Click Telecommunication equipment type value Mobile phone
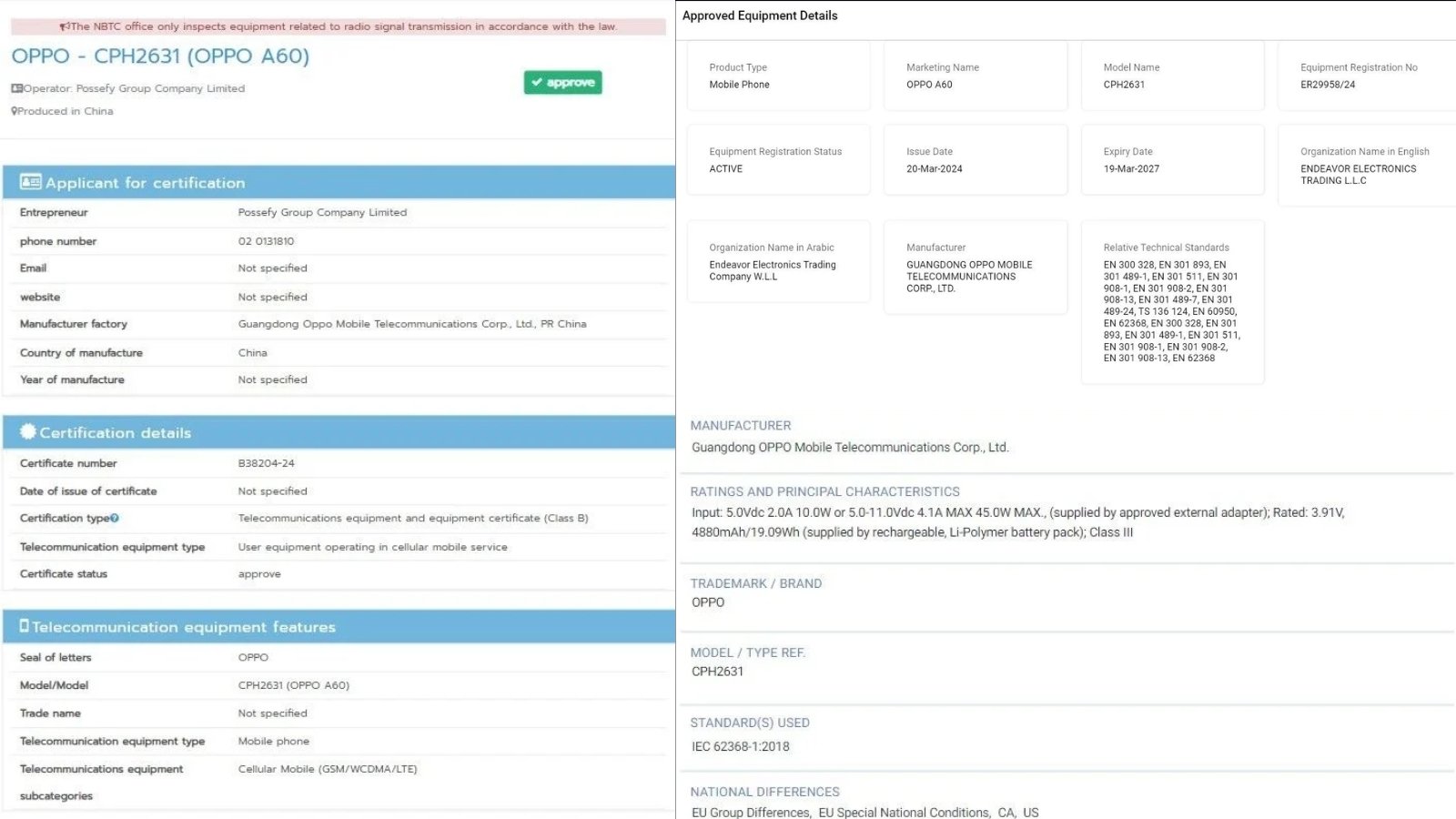This screenshot has width=1456, height=819. click(274, 741)
